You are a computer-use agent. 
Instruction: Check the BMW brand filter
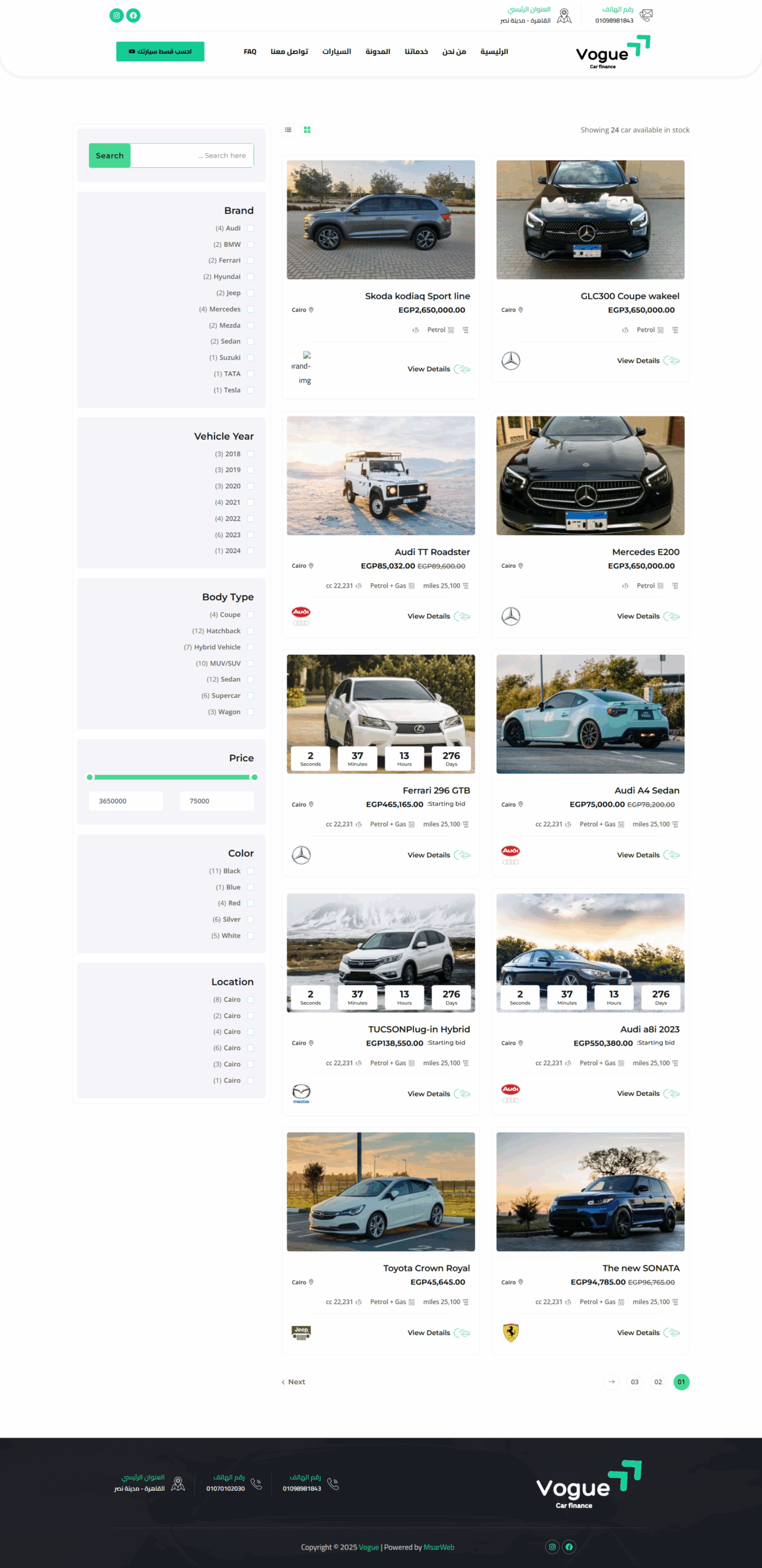(x=251, y=244)
